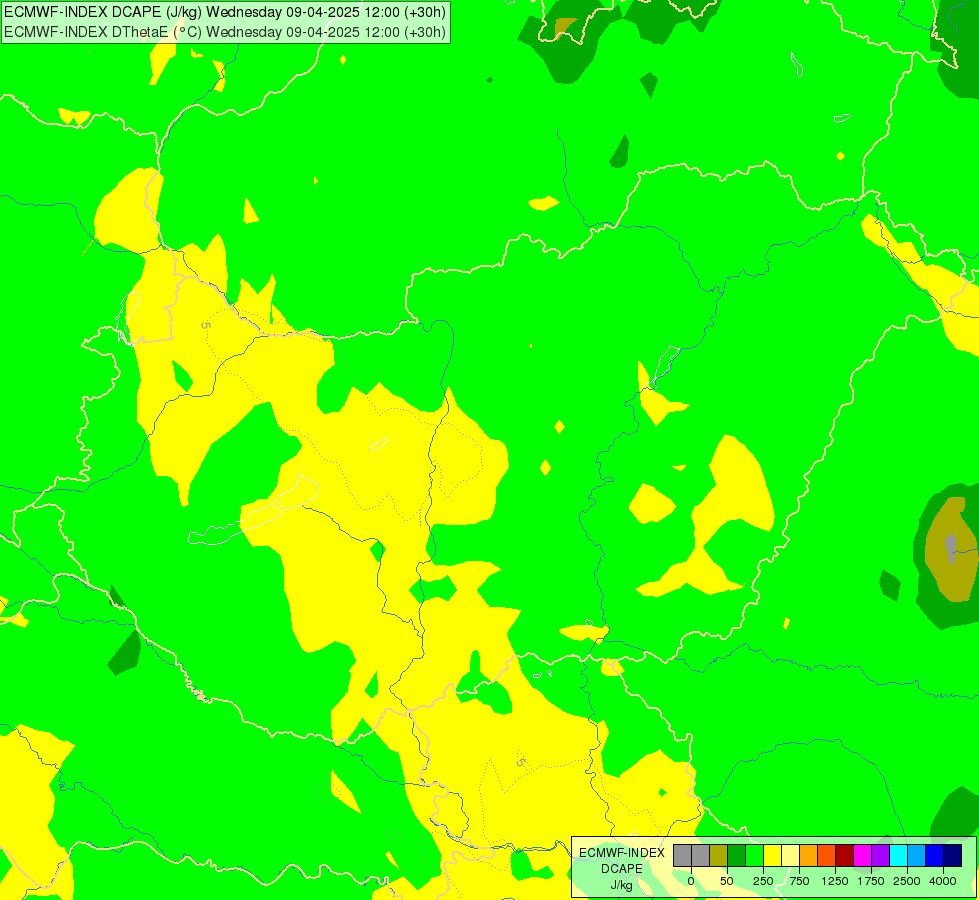
Task: Click the legend tick value 50
Action: pyautogui.click(x=727, y=881)
